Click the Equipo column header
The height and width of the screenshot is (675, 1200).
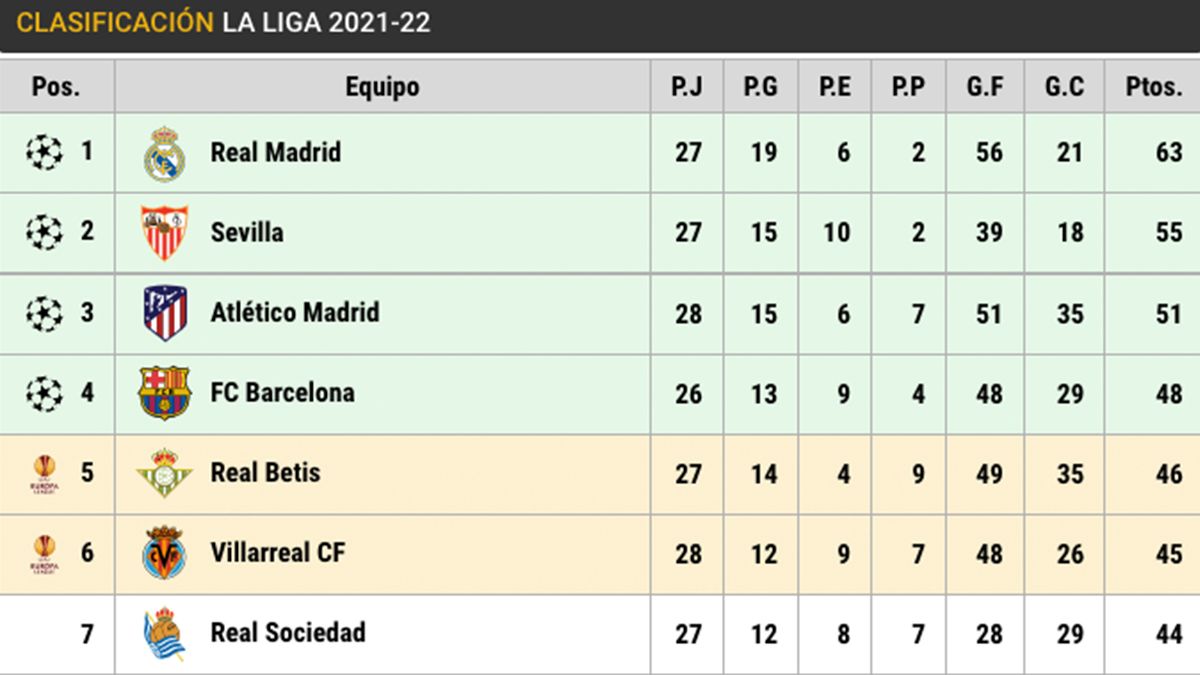coord(382,87)
